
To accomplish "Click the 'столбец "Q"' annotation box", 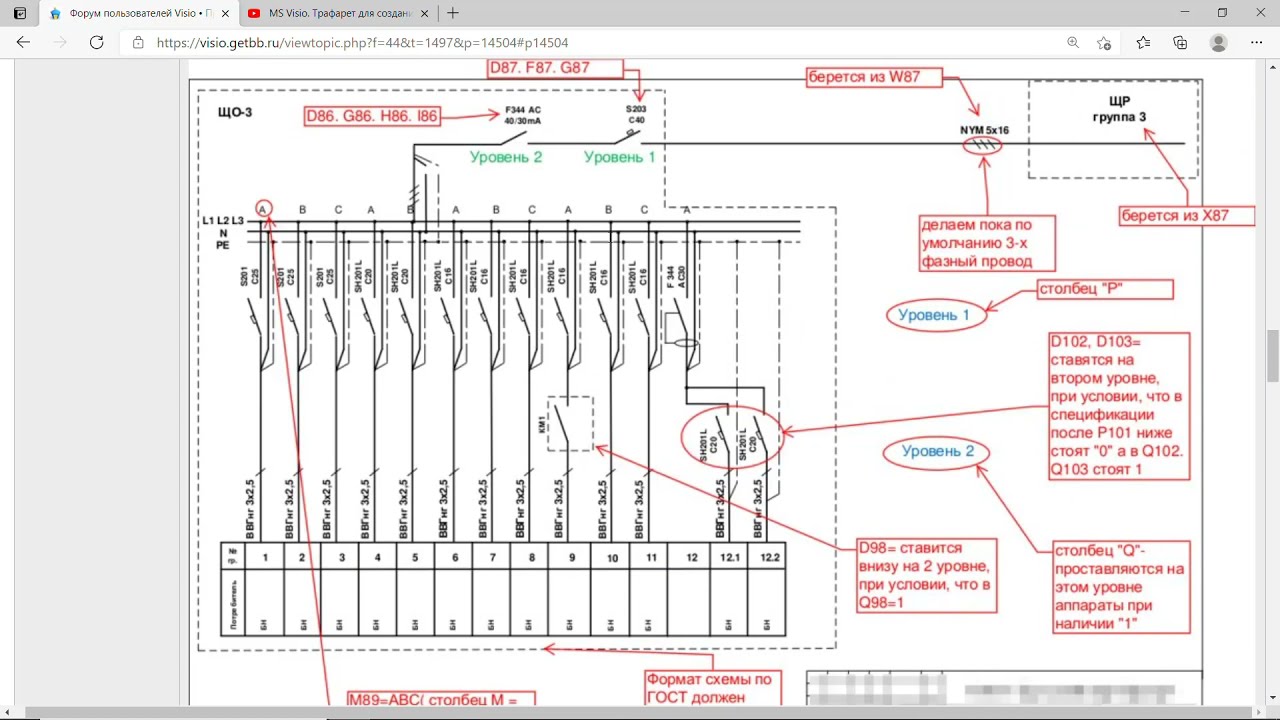I will point(1121,587).
